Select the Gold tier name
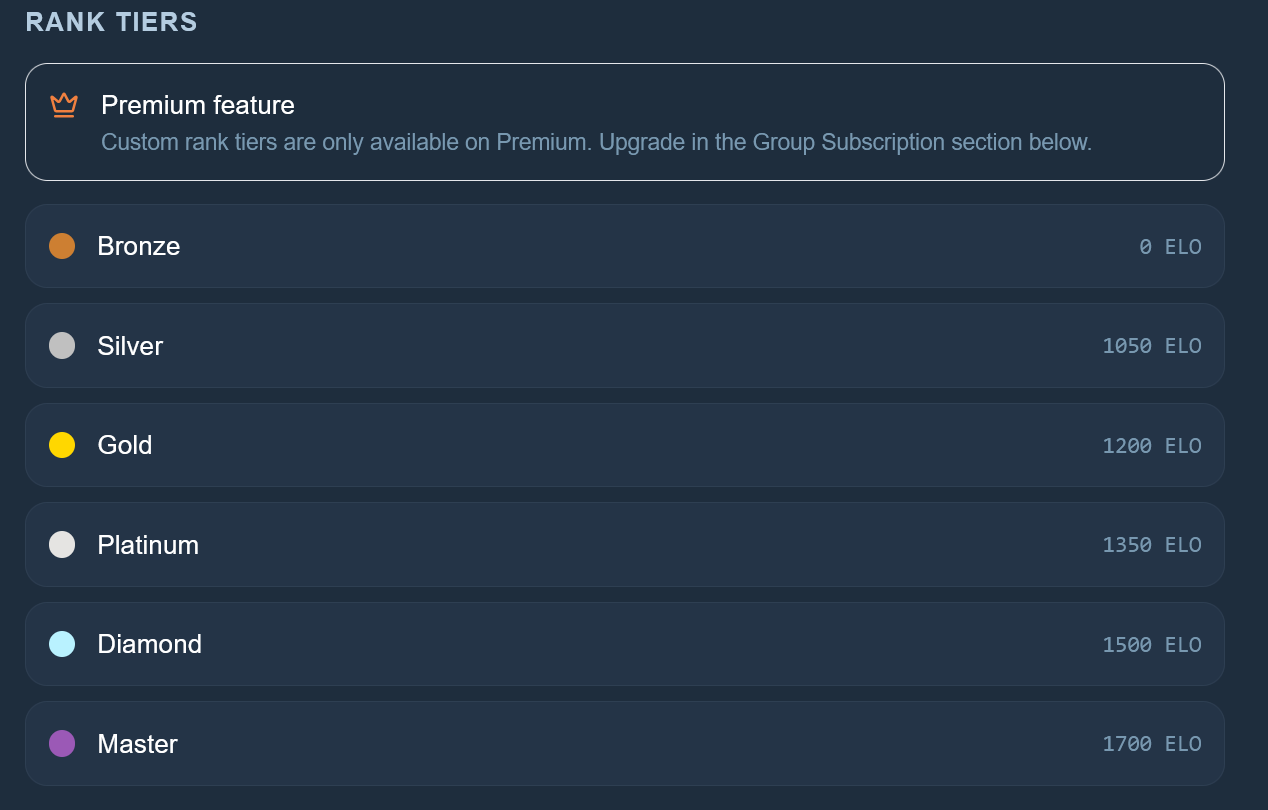The height and width of the screenshot is (810, 1268). coord(125,445)
